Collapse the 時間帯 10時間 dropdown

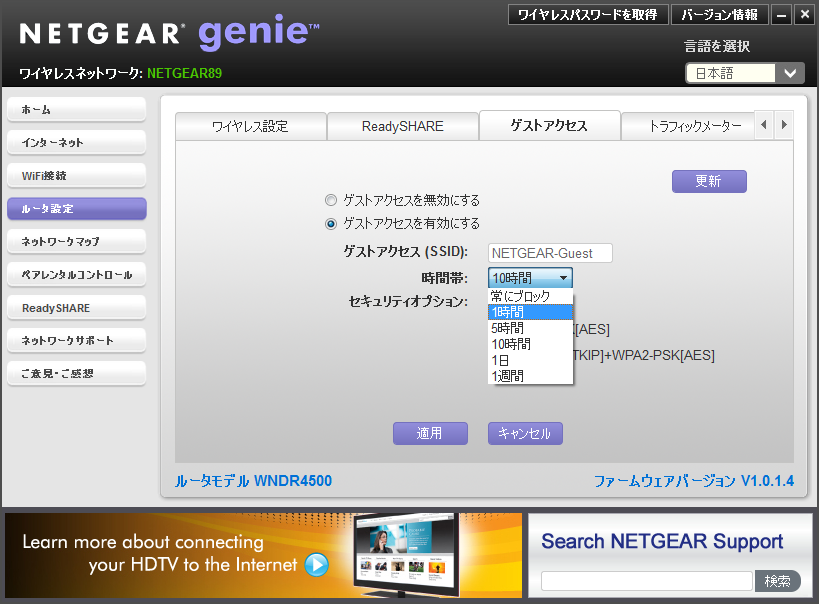pos(530,278)
